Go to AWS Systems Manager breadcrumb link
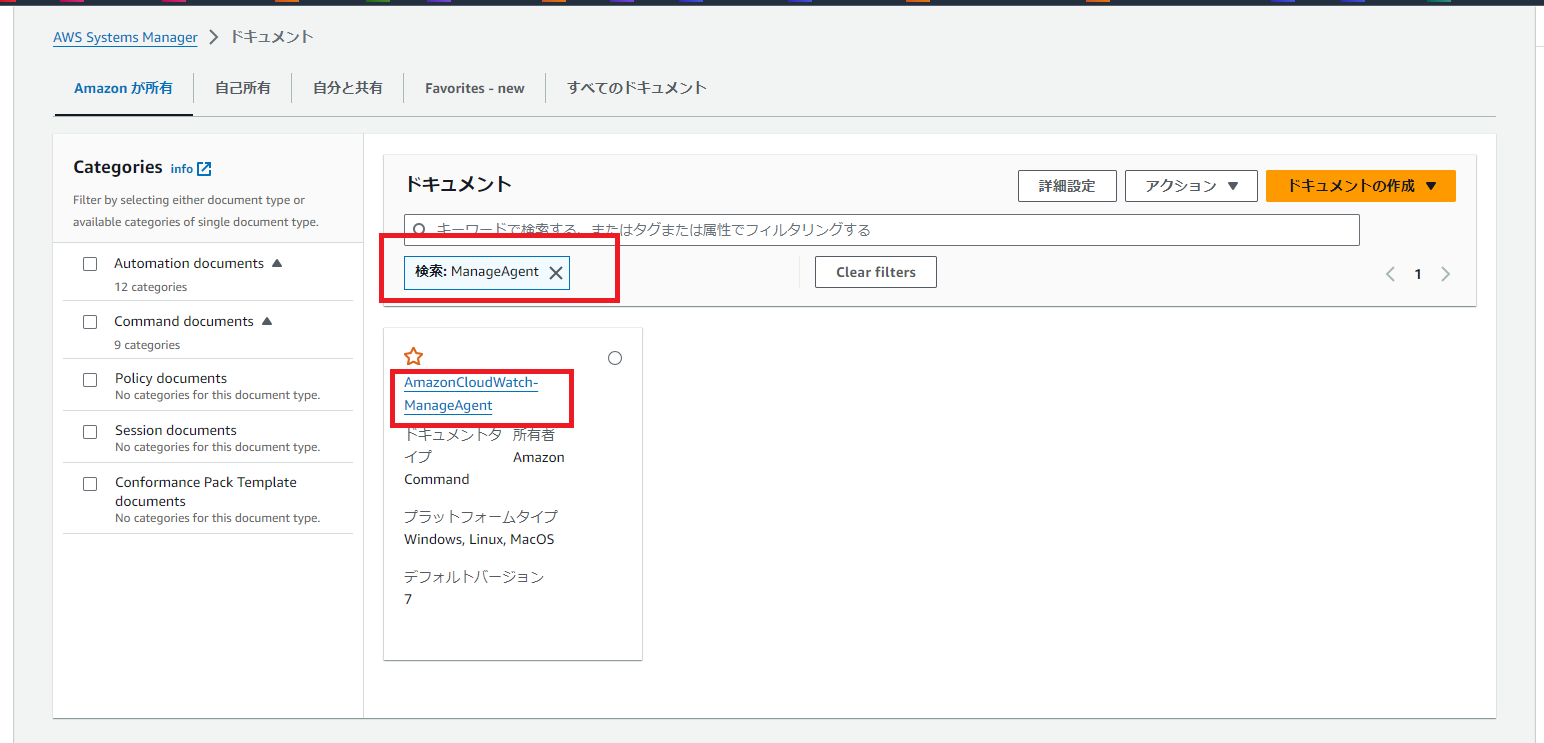The image size is (1544, 743). (x=126, y=37)
